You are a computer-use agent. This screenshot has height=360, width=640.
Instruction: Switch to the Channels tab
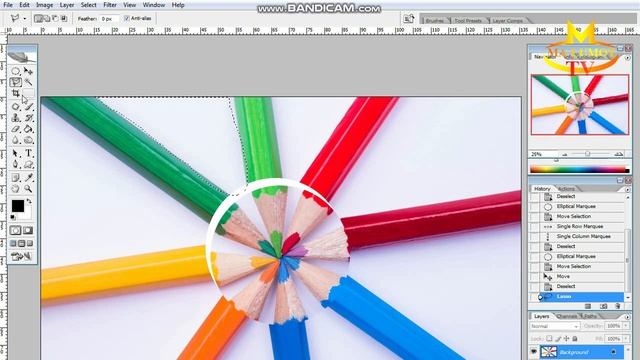click(x=567, y=316)
